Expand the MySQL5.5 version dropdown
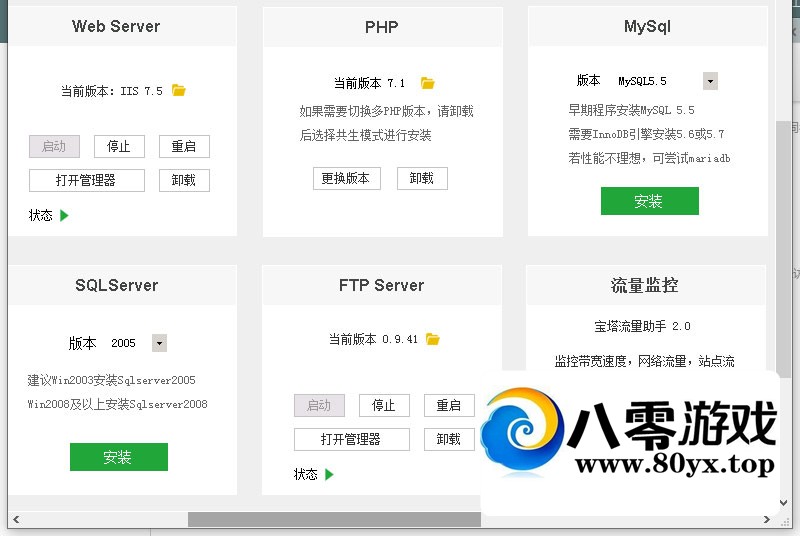 point(710,81)
